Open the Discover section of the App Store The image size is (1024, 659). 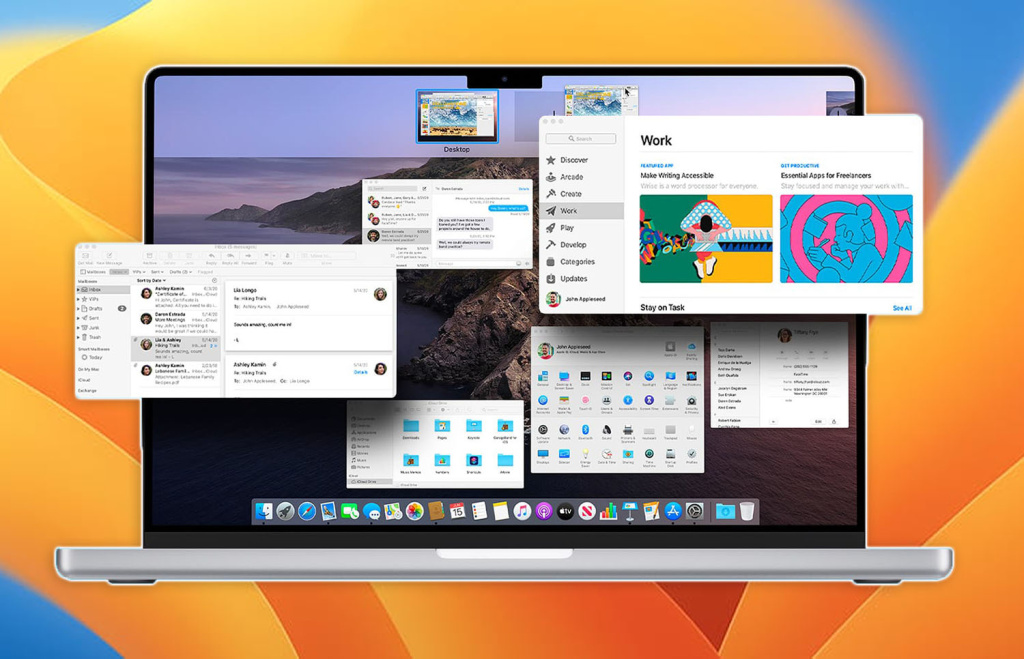pos(575,160)
